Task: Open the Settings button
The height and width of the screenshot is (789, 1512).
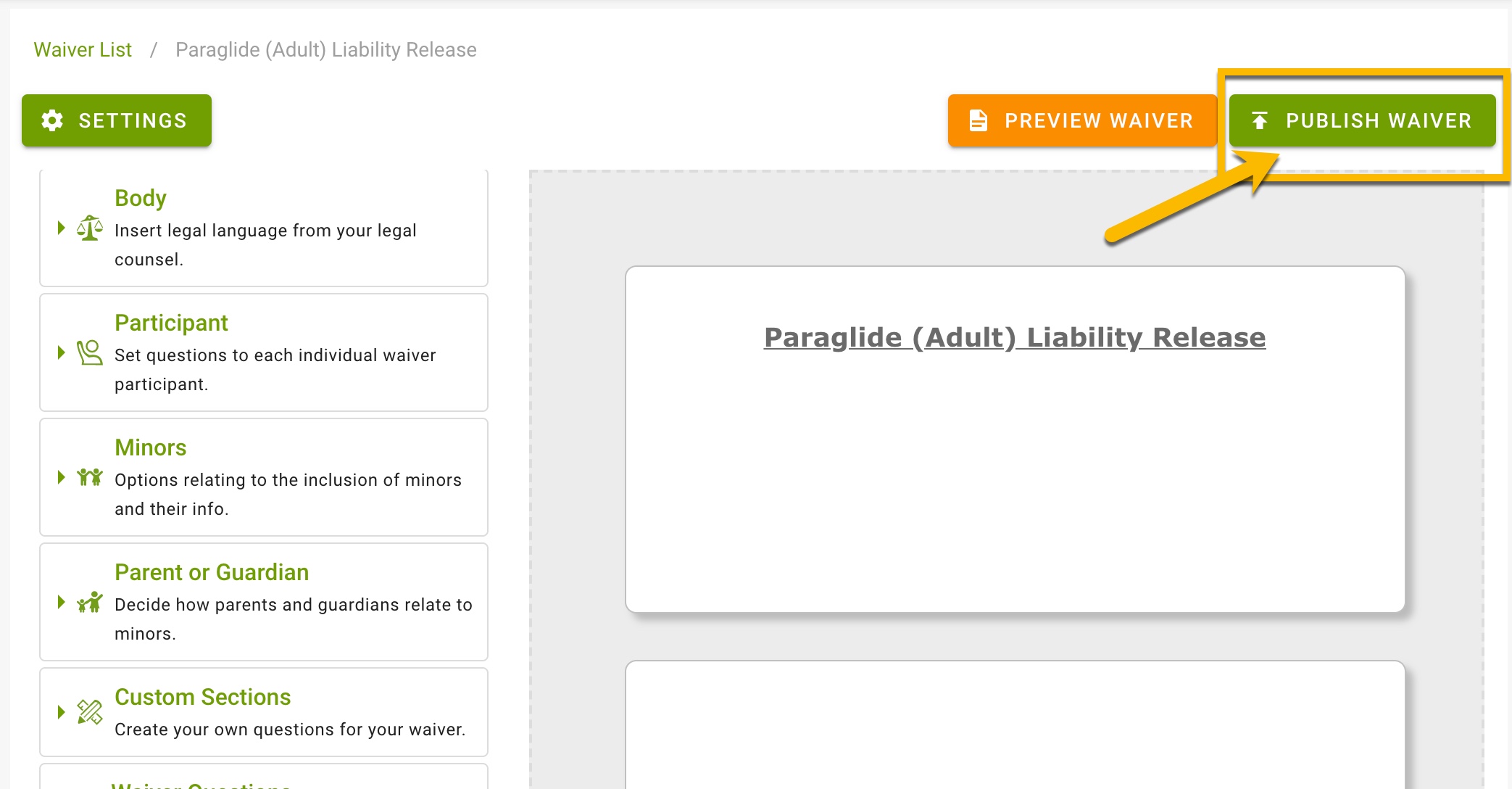Action: coord(117,120)
